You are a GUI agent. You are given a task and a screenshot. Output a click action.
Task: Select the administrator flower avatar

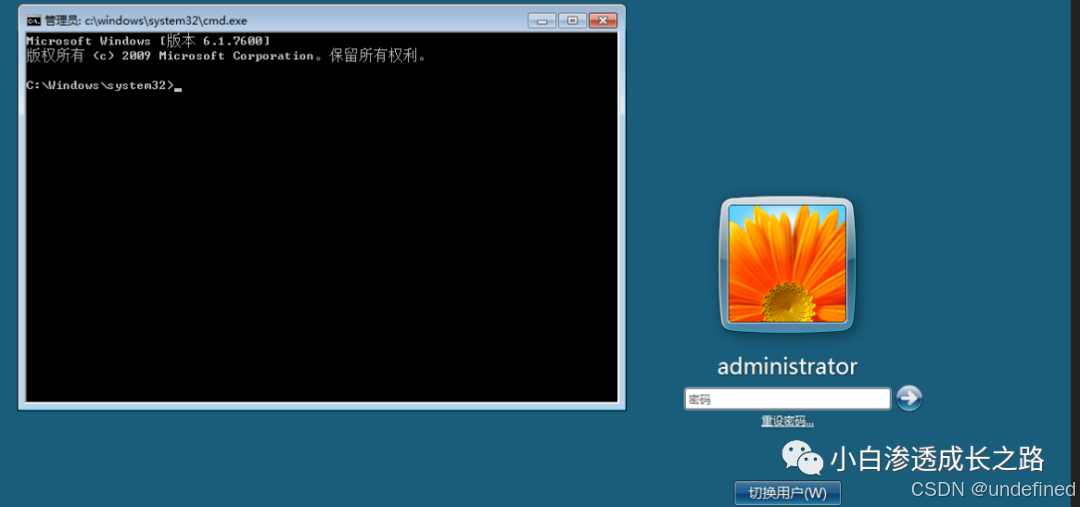pos(787,265)
